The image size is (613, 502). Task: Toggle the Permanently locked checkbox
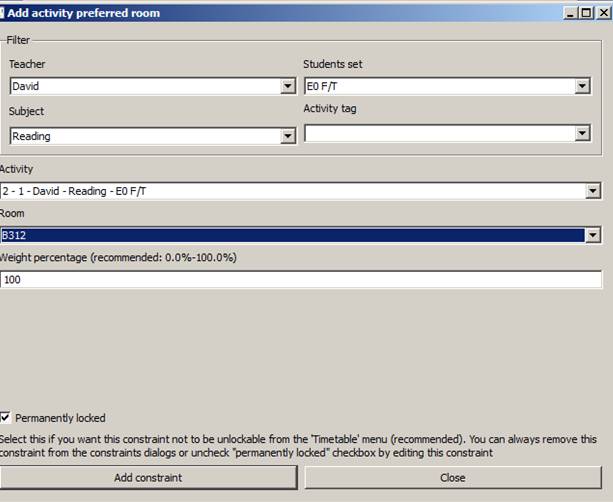[x=7, y=418]
